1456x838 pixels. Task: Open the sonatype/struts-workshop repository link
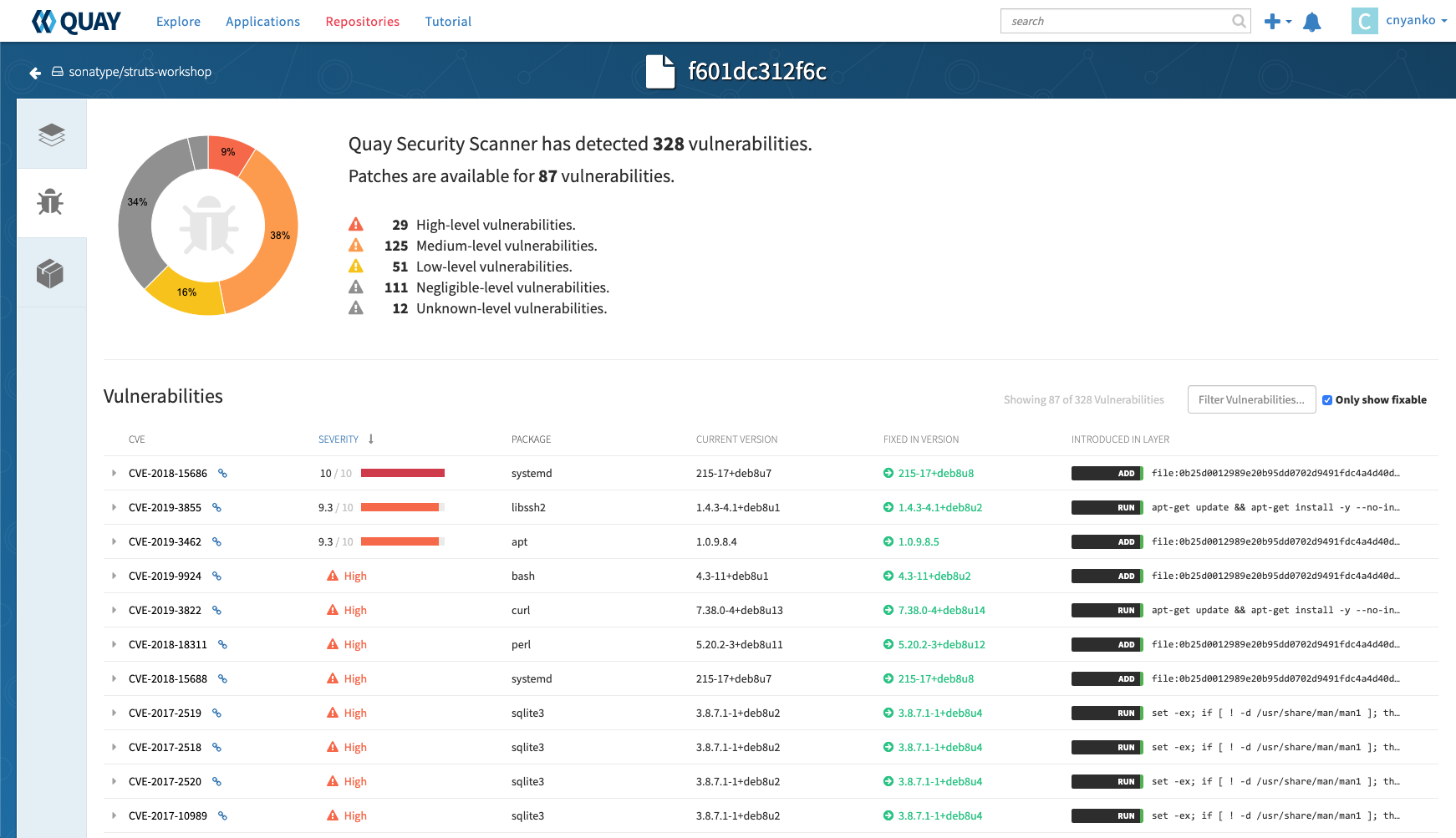click(x=140, y=72)
